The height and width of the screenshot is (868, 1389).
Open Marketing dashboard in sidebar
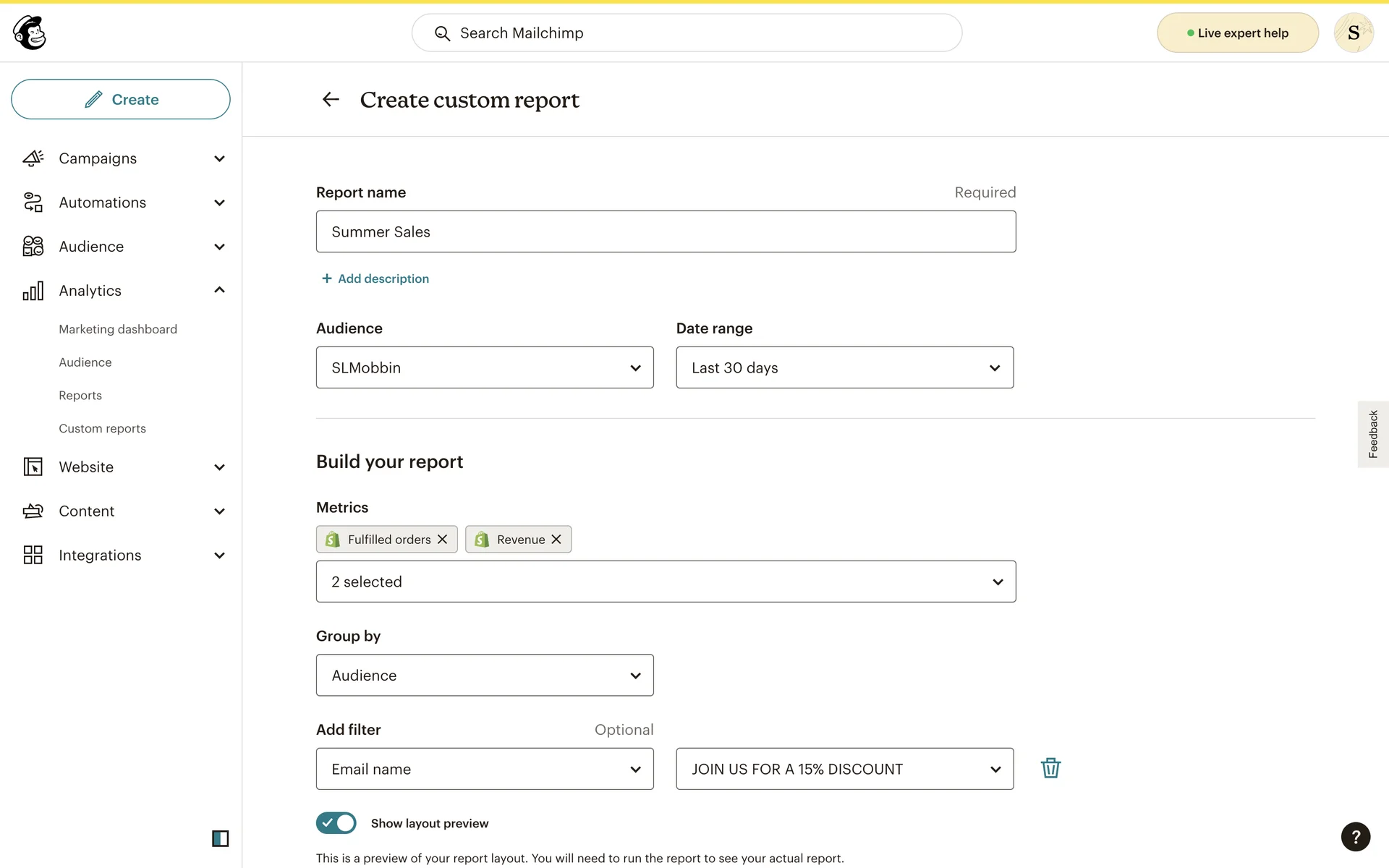pyautogui.click(x=118, y=329)
